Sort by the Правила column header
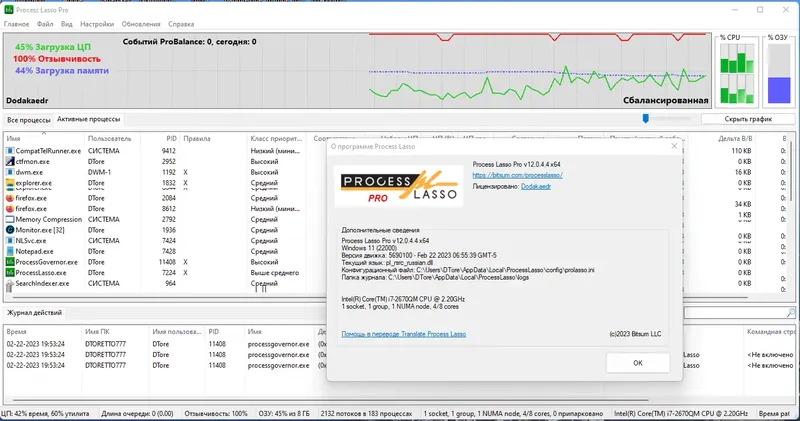The height and width of the screenshot is (421, 800). (213, 138)
